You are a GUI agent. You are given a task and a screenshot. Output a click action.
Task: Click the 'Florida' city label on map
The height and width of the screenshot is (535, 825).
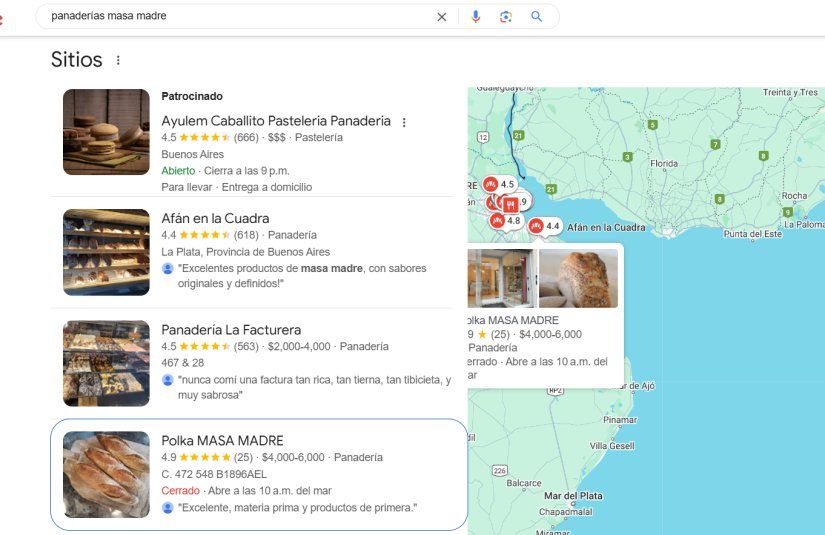pyautogui.click(x=664, y=164)
